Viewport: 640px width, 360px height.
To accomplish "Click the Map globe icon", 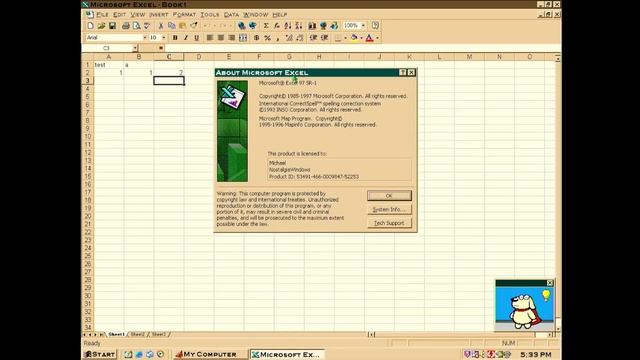I will (x=323, y=26).
